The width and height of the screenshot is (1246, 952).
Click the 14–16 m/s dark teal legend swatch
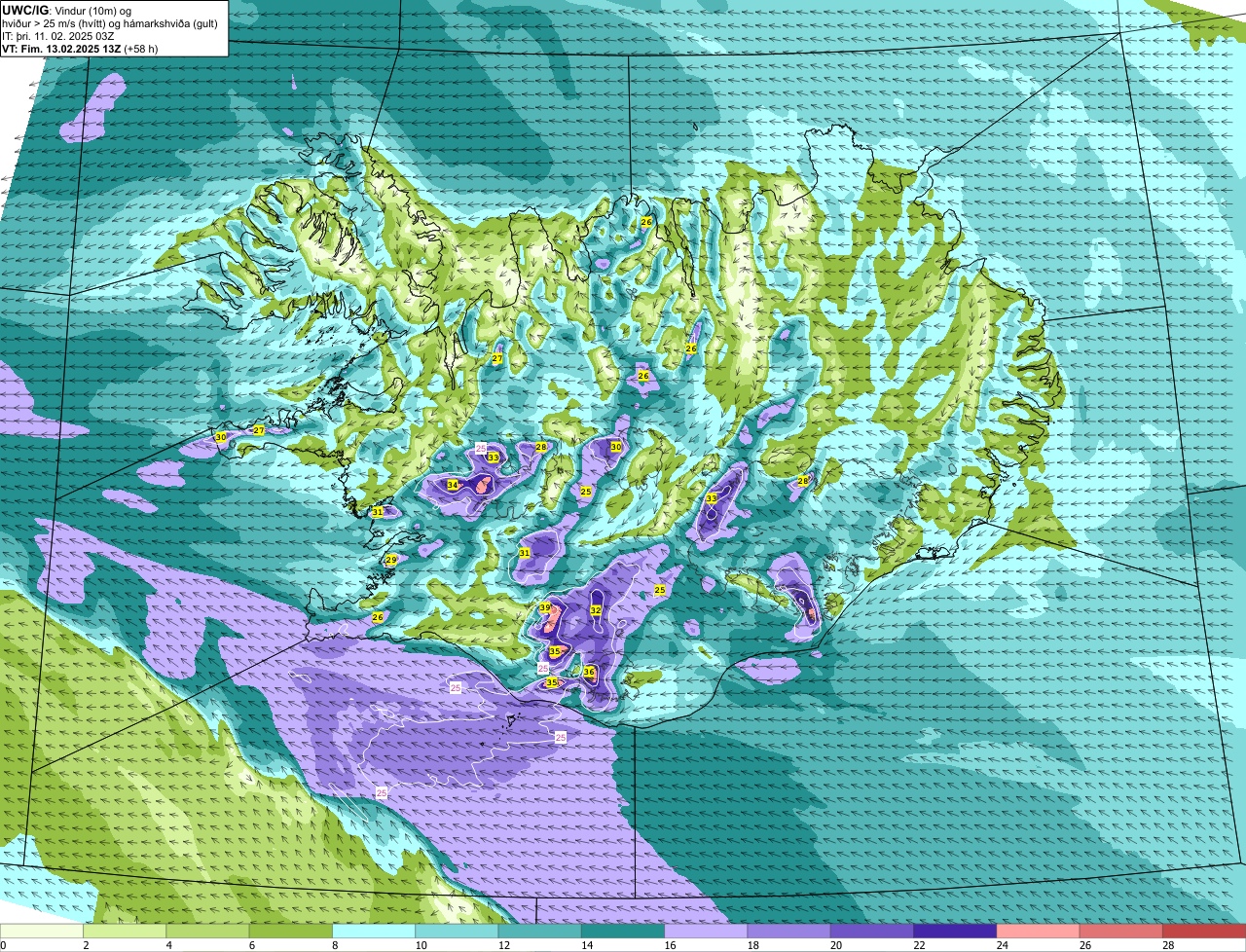click(x=623, y=931)
